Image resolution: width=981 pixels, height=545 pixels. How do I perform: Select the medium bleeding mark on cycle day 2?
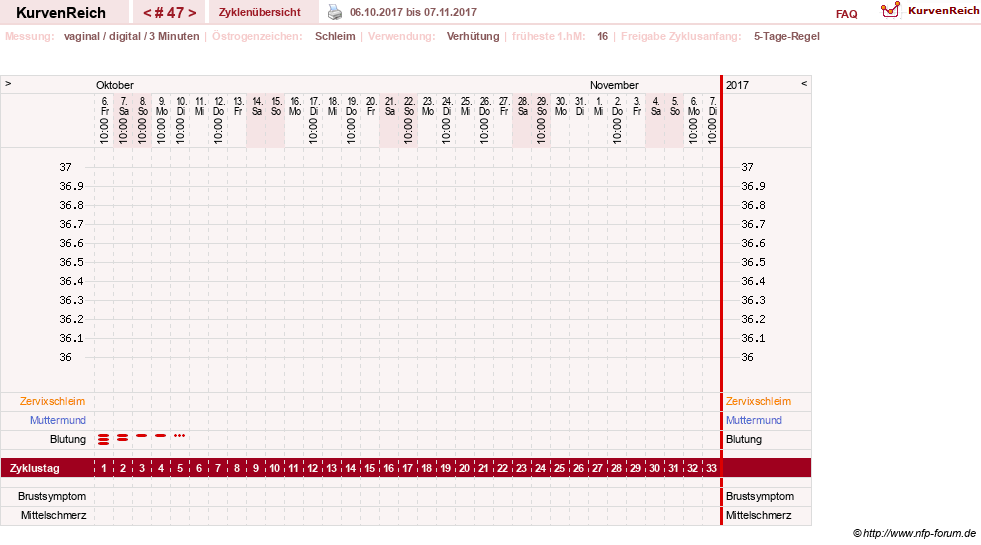point(123,437)
